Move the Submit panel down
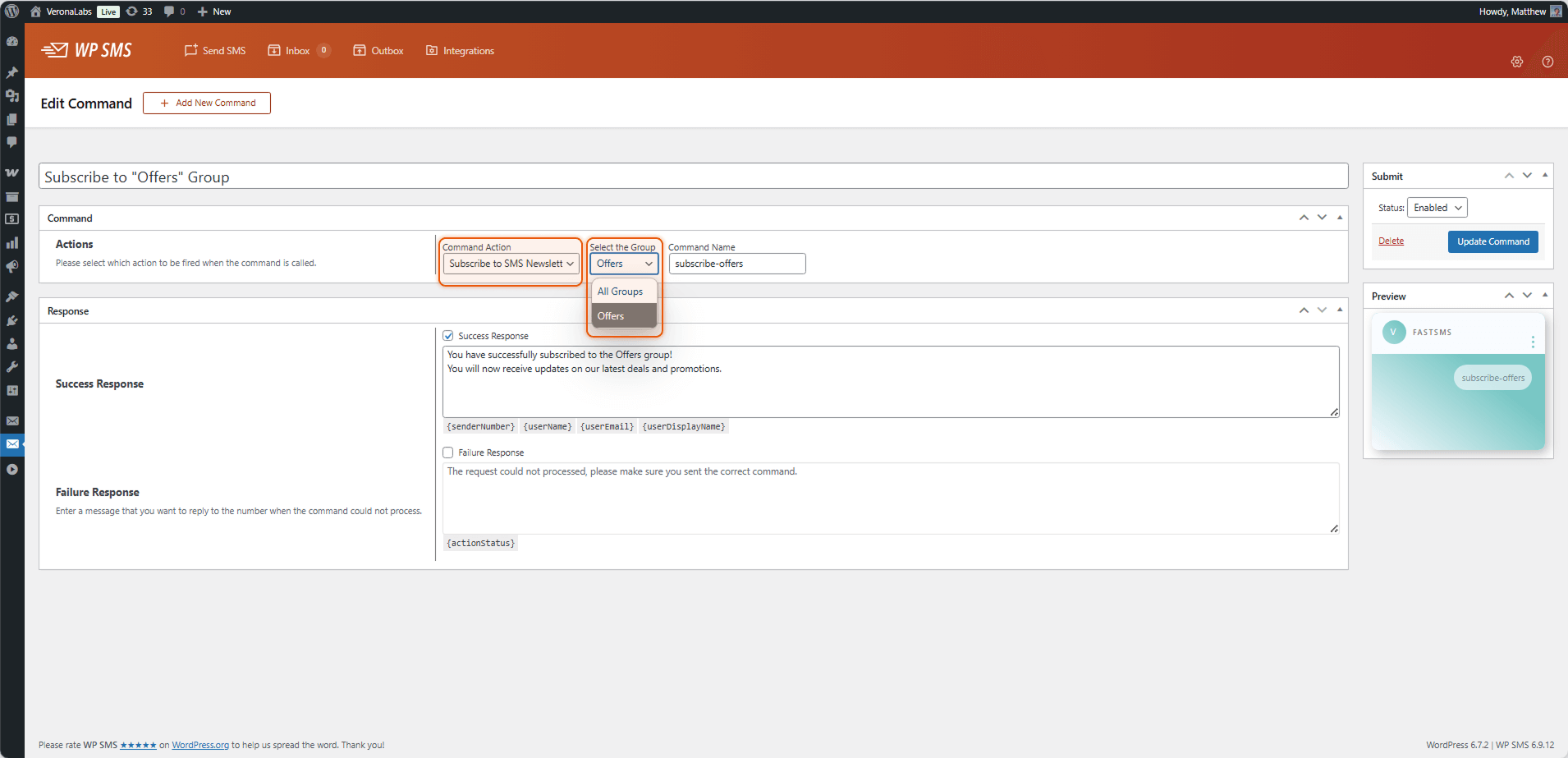Image resolution: width=1568 pixels, height=758 pixels. 1527,176
